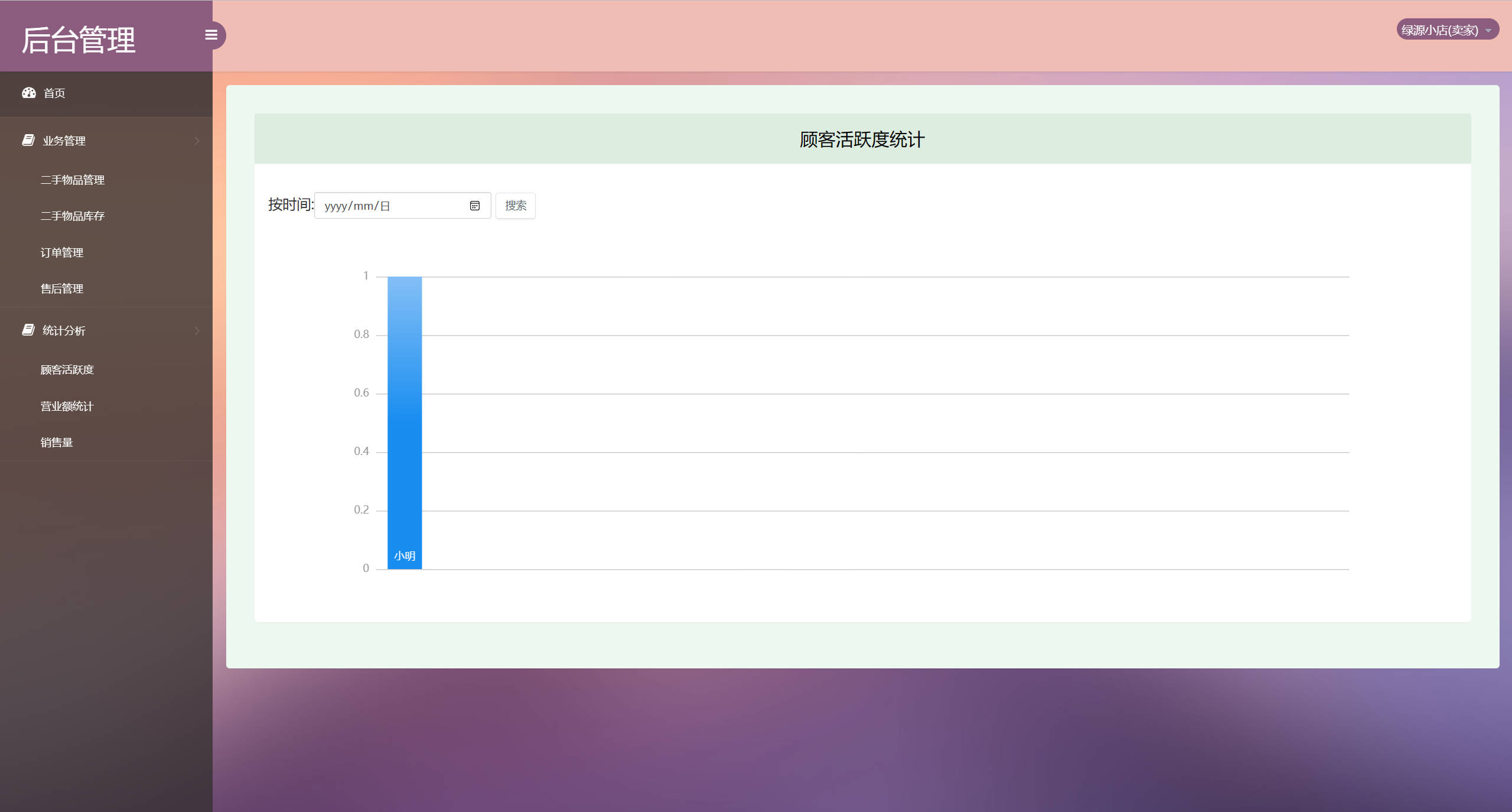The height and width of the screenshot is (812, 1512).
Task: Click the book icon beside 统计分析
Action: (x=28, y=329)
